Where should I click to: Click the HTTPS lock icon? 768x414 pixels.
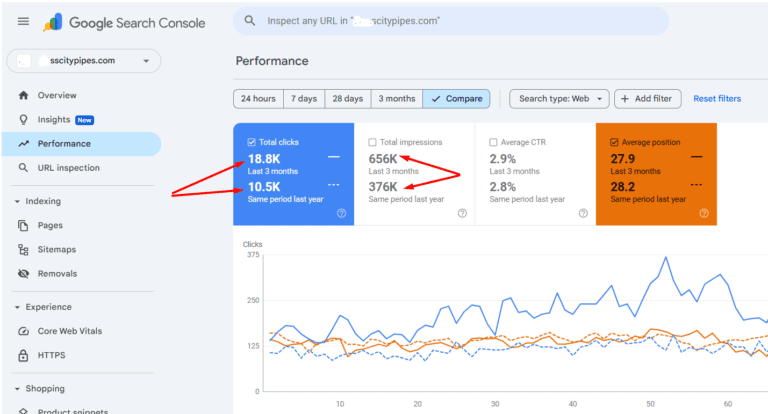(23, 355)
